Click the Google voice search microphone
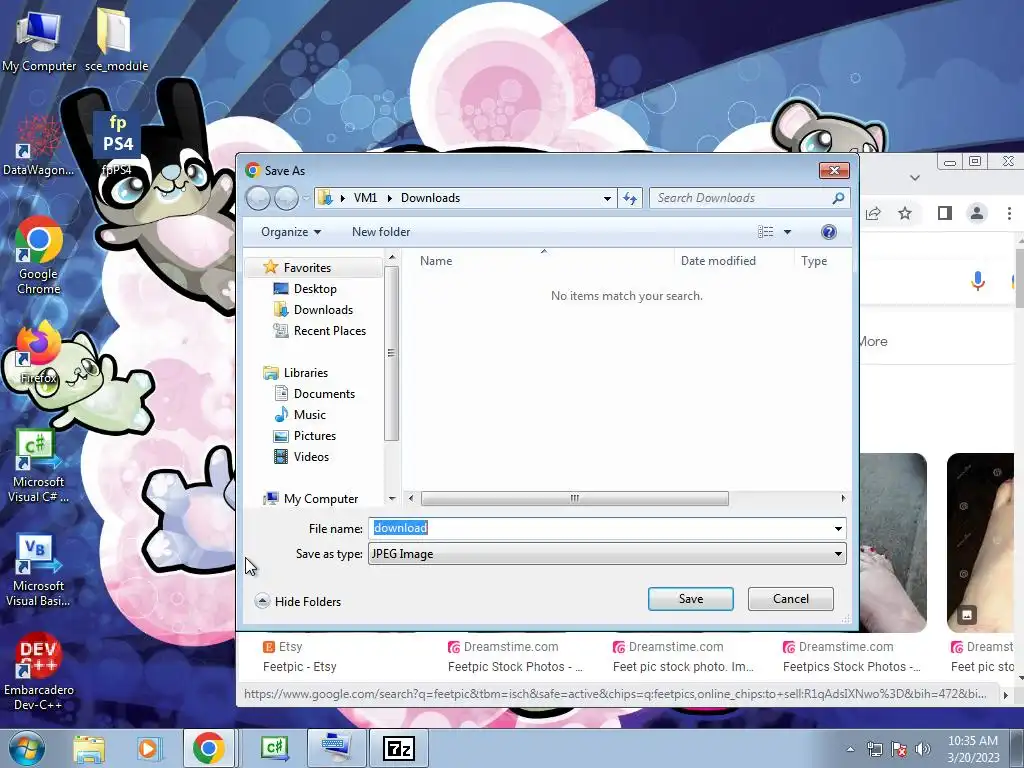 pyautogui.click(x=978, y=281)
